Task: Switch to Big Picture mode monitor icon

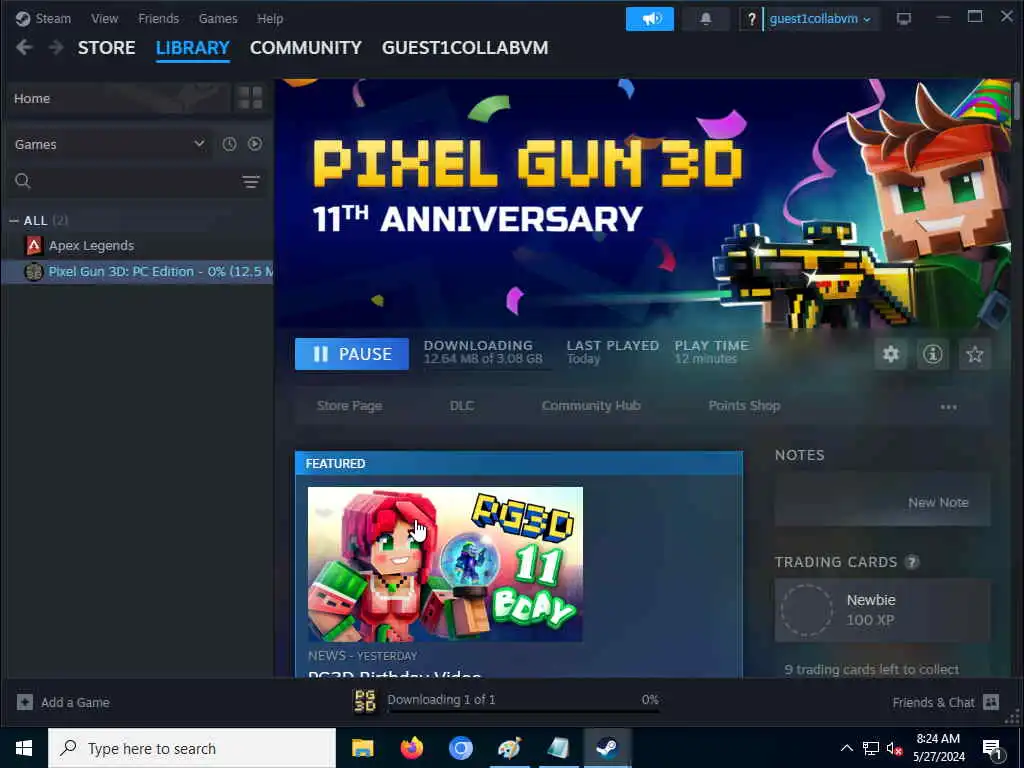Action: coord(904,19)
